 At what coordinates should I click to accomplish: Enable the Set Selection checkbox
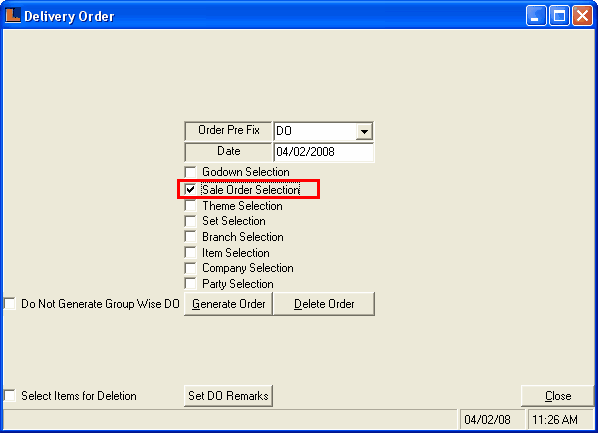(190, 221)
